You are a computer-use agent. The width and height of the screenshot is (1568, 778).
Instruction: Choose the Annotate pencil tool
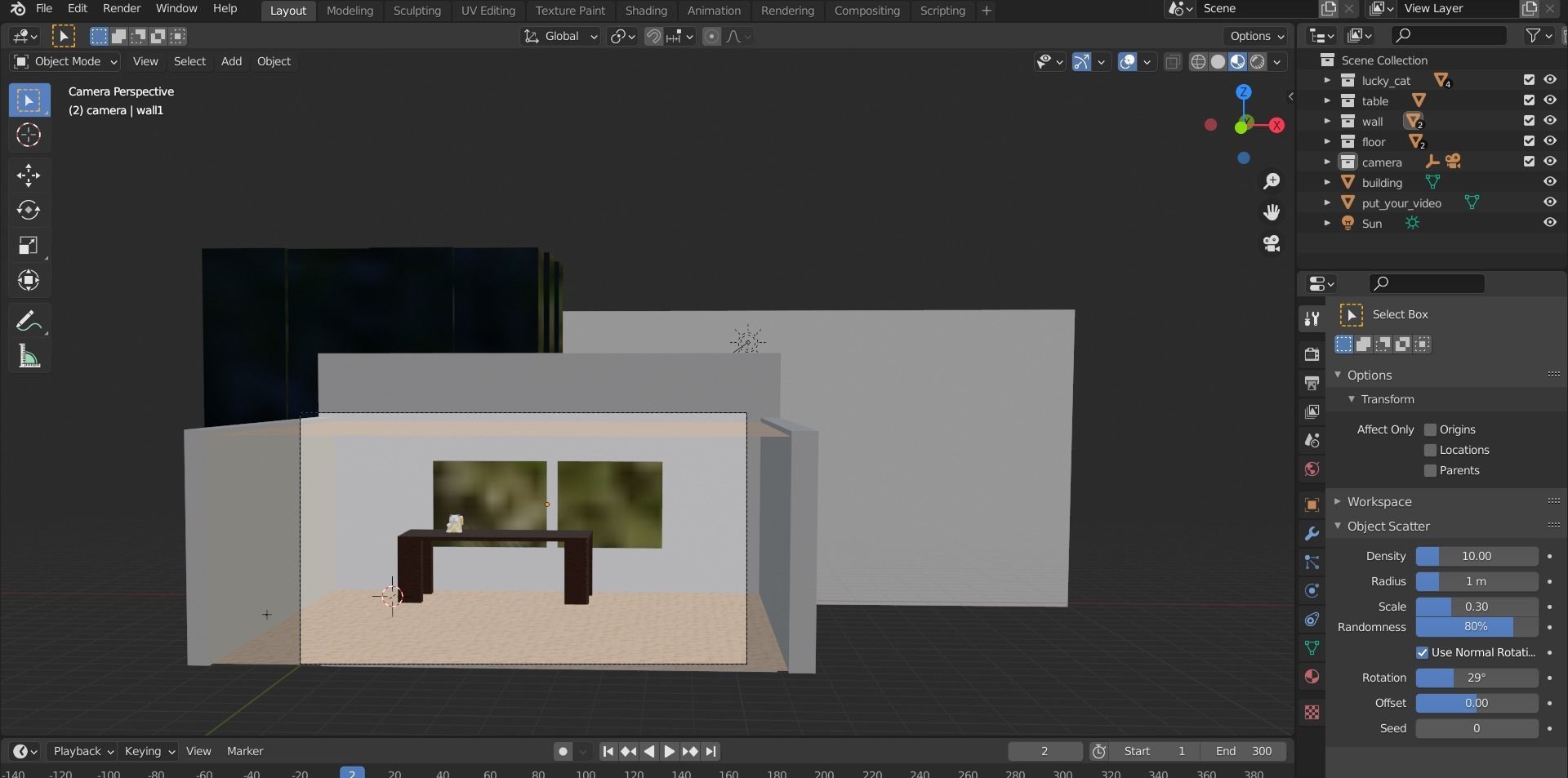29,322
